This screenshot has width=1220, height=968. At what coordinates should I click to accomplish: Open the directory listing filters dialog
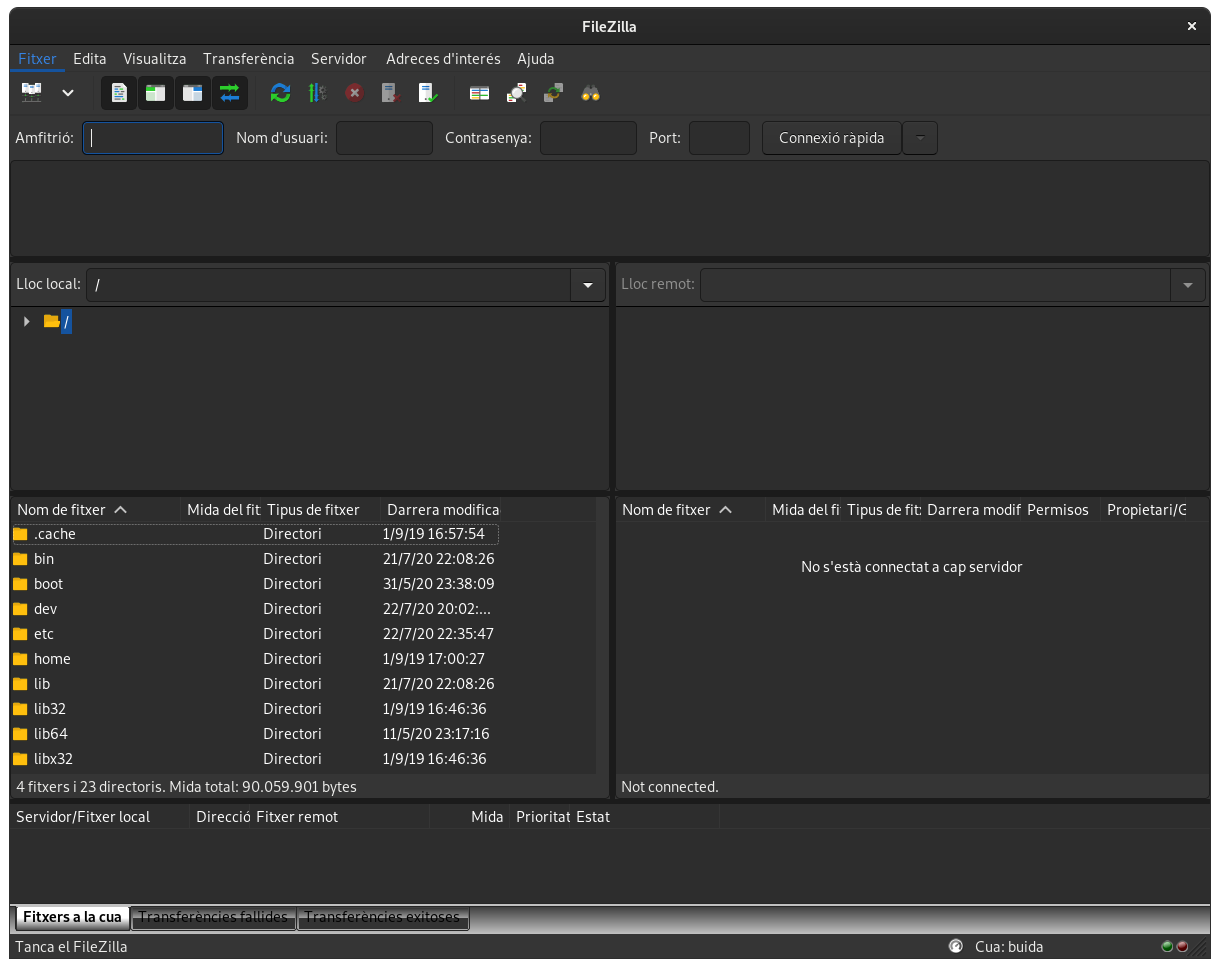480,93
